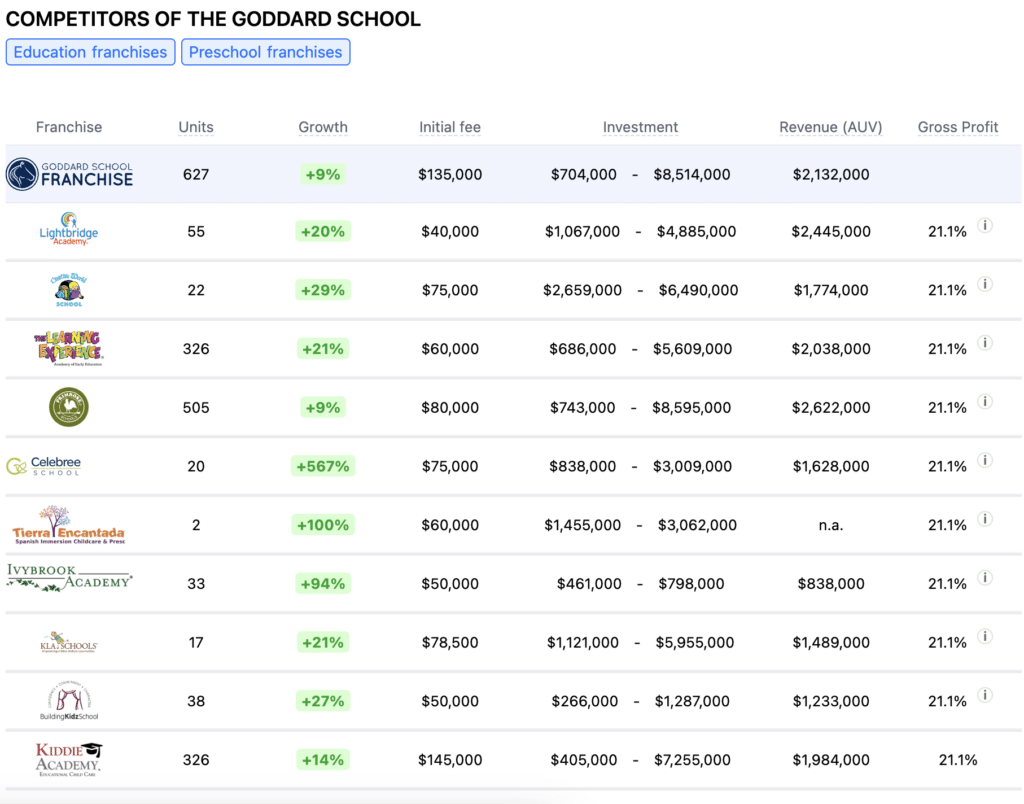This screenshot has height=804, width=1024.
Task: Open the KLA Schools logo
Action: point(69,642)
